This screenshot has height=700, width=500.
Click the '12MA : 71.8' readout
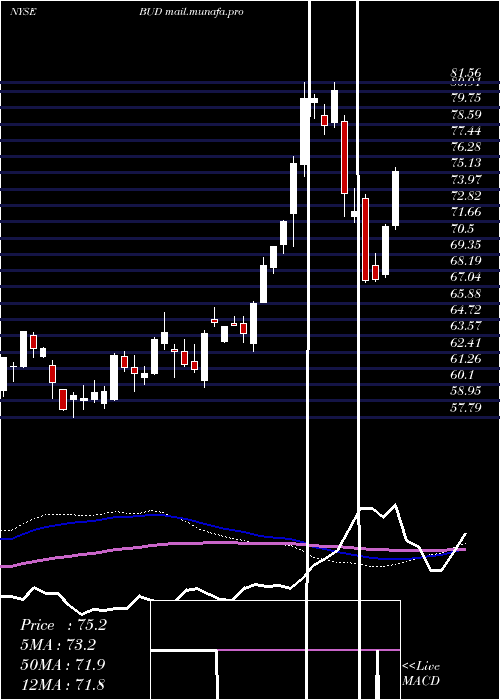(62, 685)
